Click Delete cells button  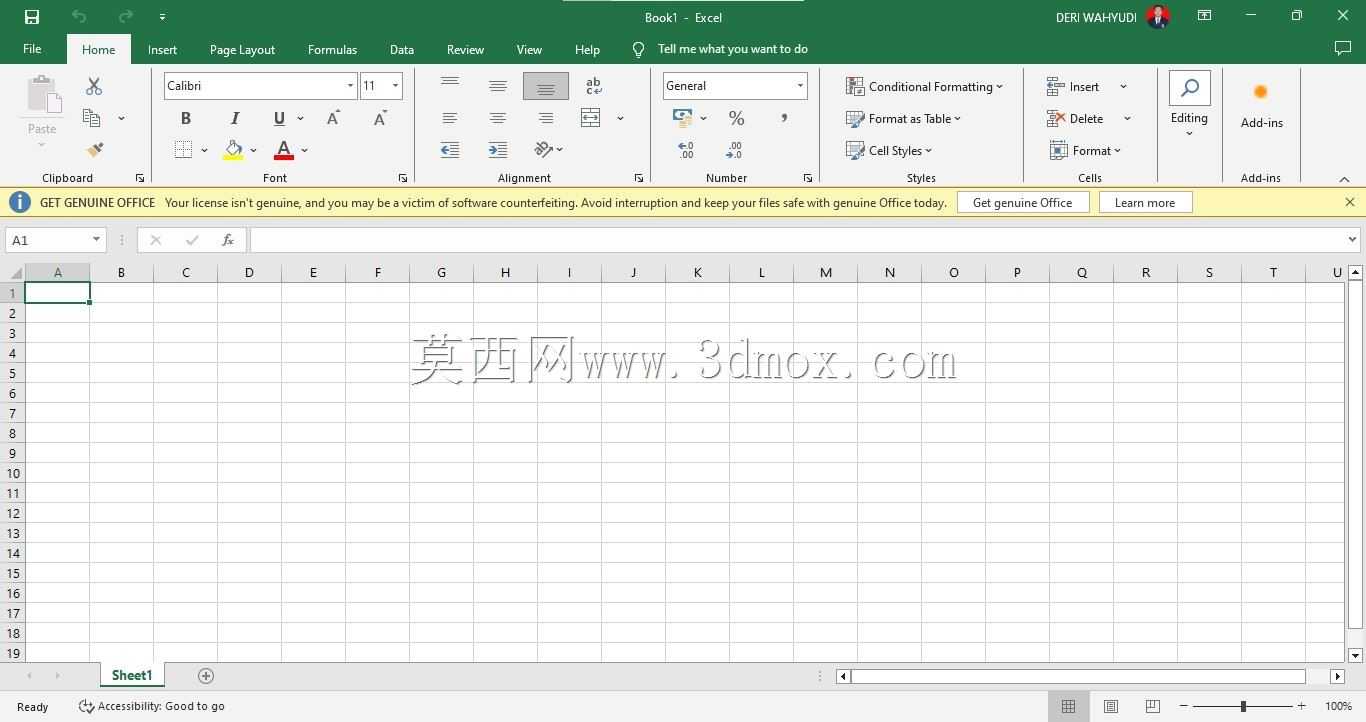(1076, 118)
